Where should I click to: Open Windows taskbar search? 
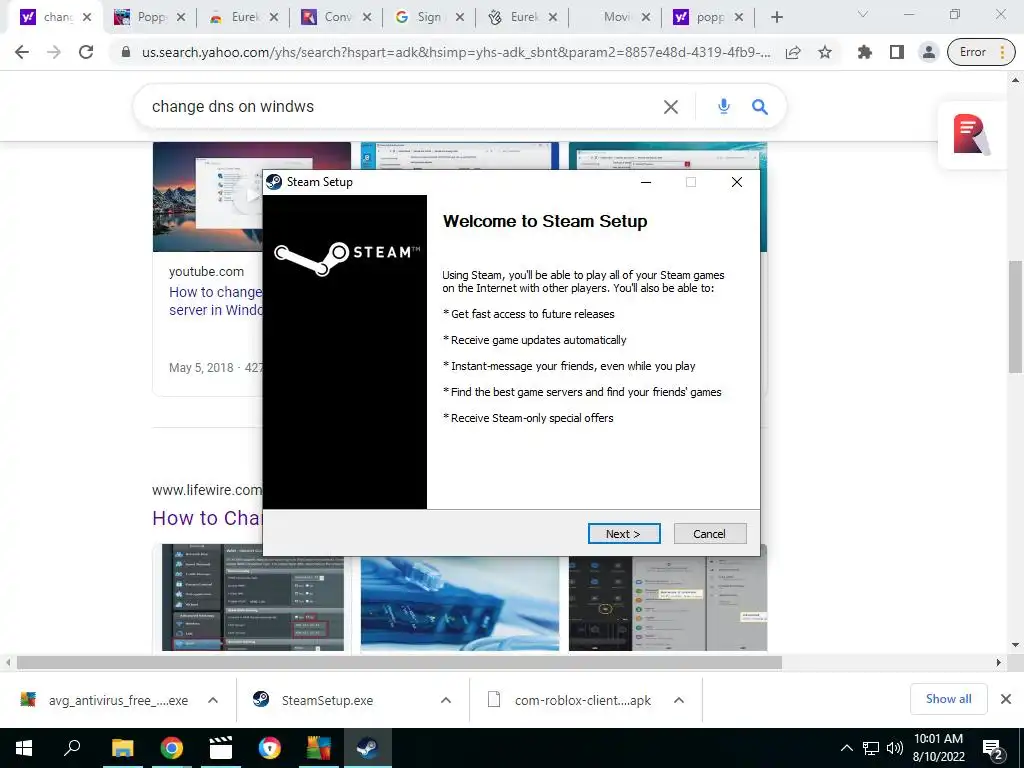coord(72,748)
